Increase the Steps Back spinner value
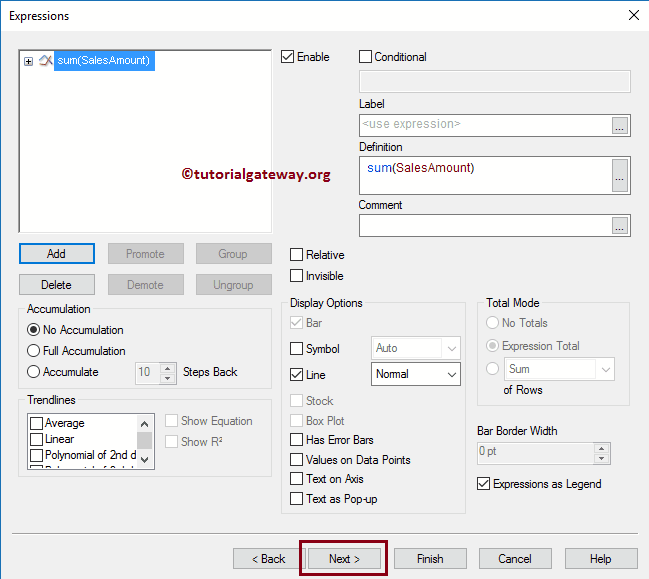 (x=167, y=368)
